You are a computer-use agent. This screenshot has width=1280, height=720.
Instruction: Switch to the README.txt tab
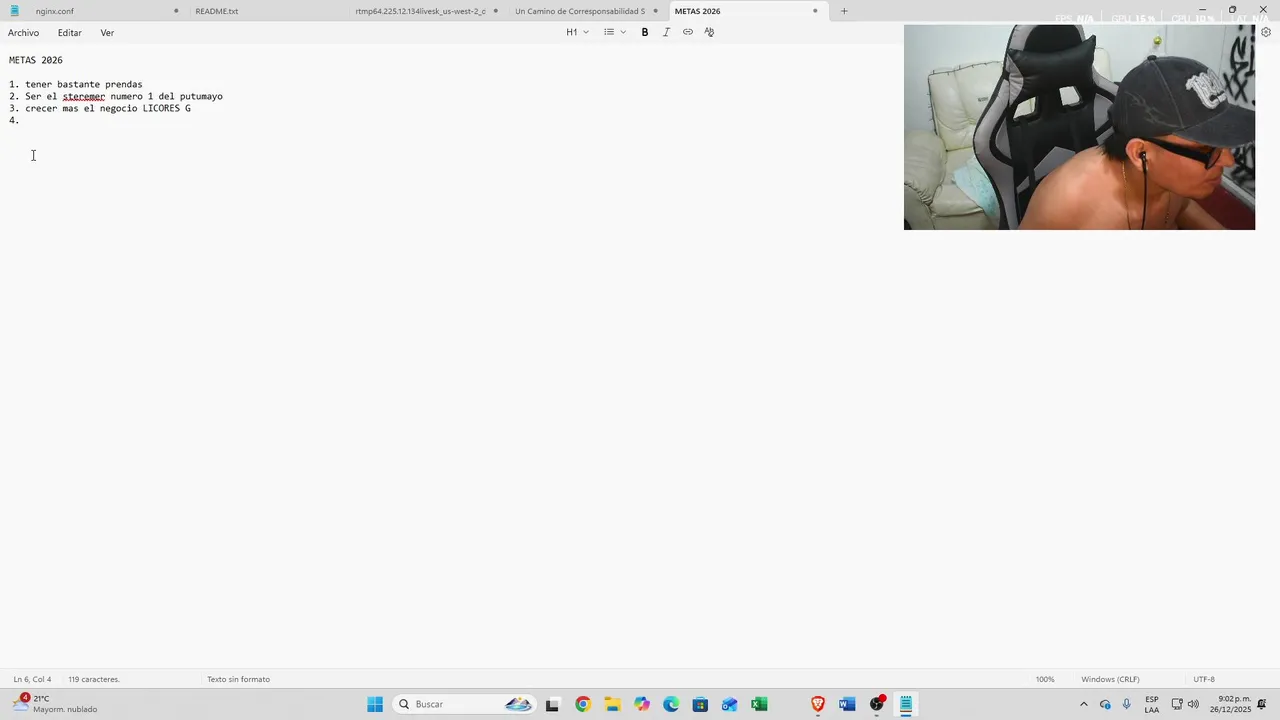coord(217,11)
